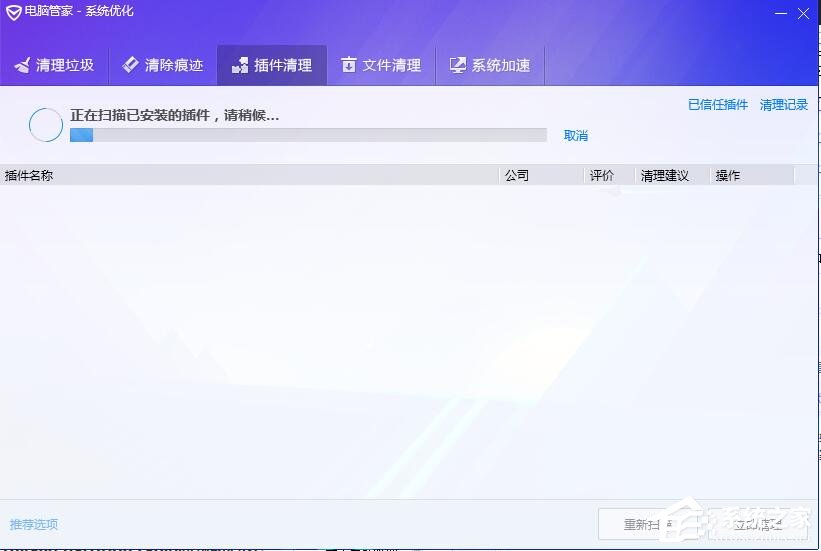The image size is (821, 551).
Task: Click the broom icon for 清理垃圾
Action: [x=22, y=66]
